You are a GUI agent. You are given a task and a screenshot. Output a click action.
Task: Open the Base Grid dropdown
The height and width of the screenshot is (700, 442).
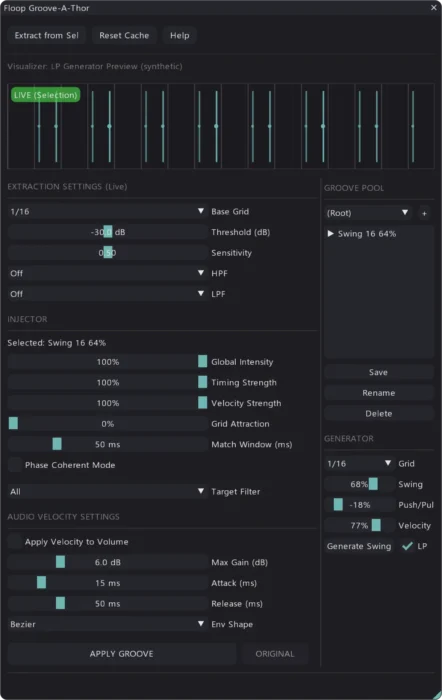108,211
